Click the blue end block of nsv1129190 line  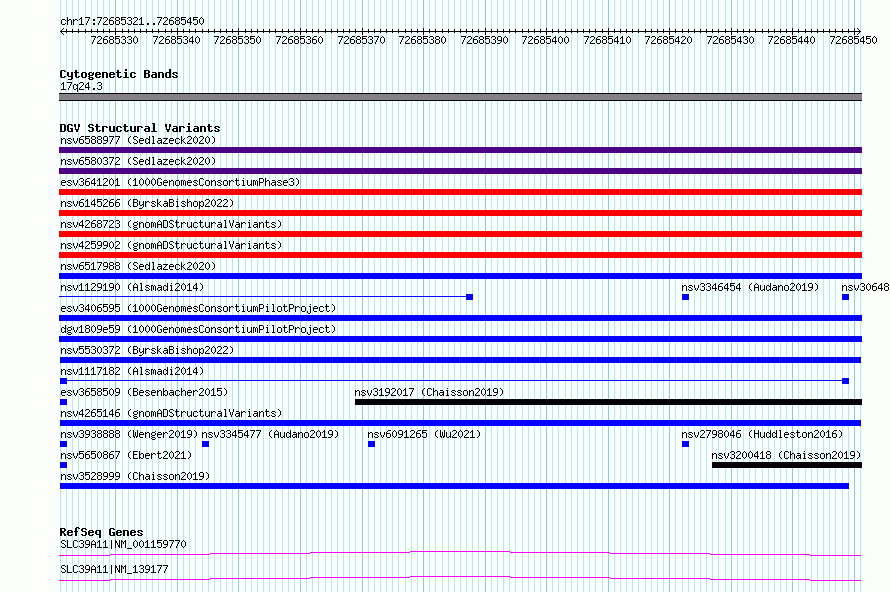[469, 297]
